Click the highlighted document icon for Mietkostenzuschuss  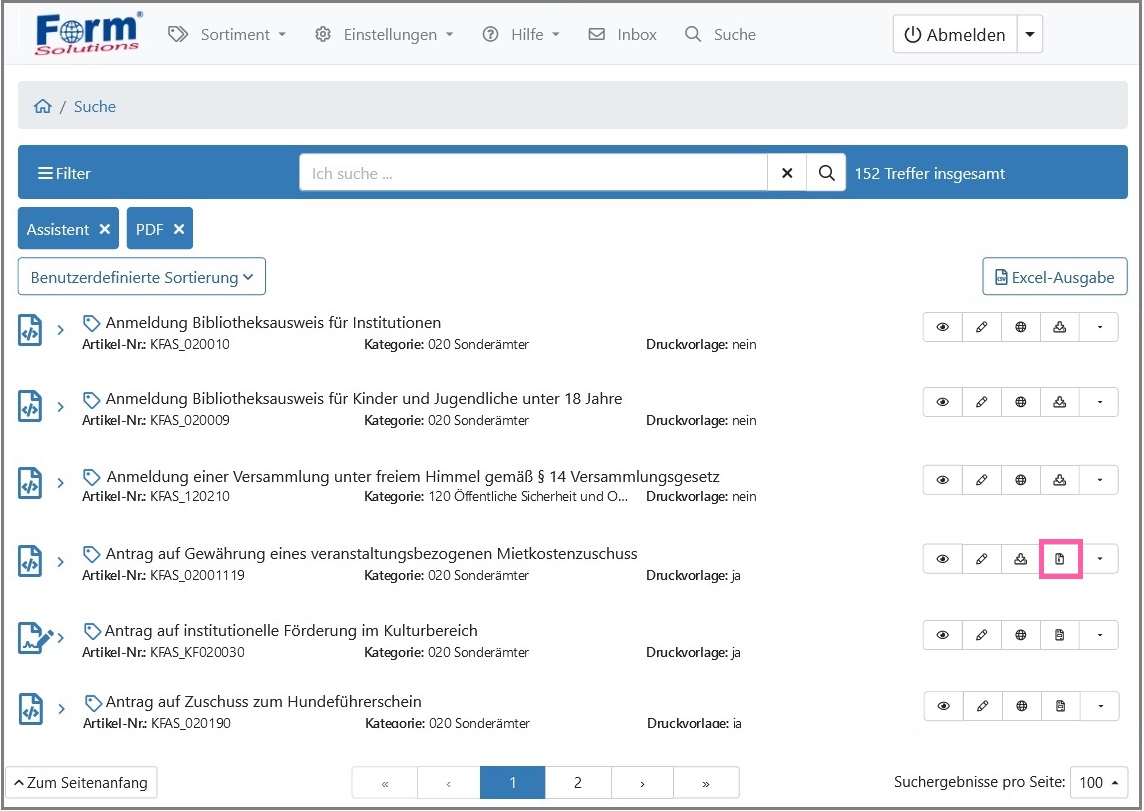1060,559
